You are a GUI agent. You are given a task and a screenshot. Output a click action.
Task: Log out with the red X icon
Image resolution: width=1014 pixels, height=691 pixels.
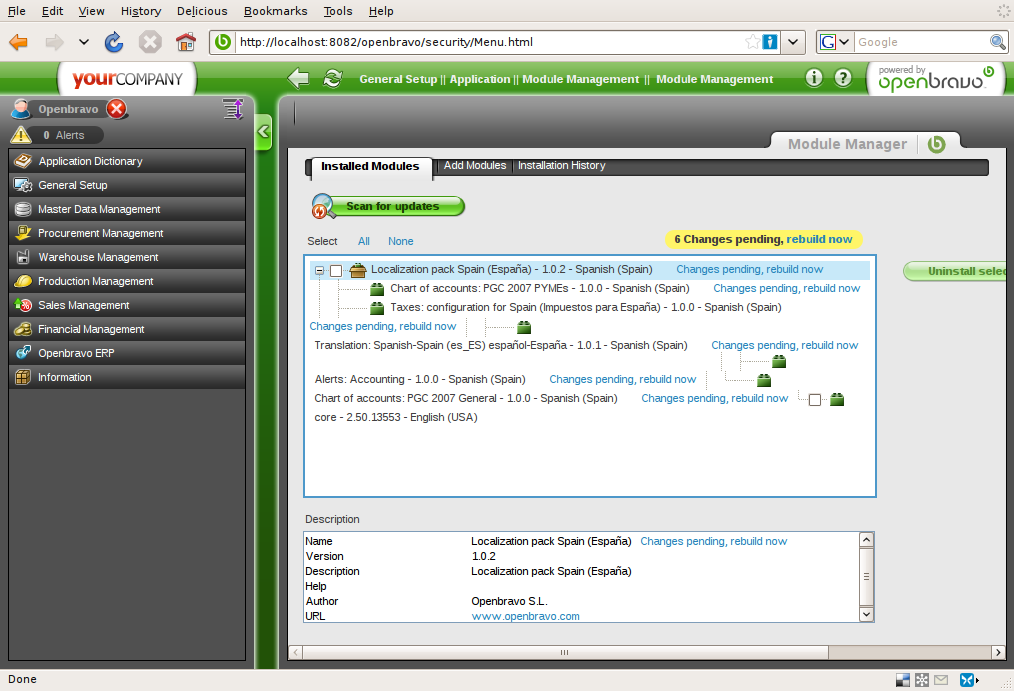coord(116,109)
